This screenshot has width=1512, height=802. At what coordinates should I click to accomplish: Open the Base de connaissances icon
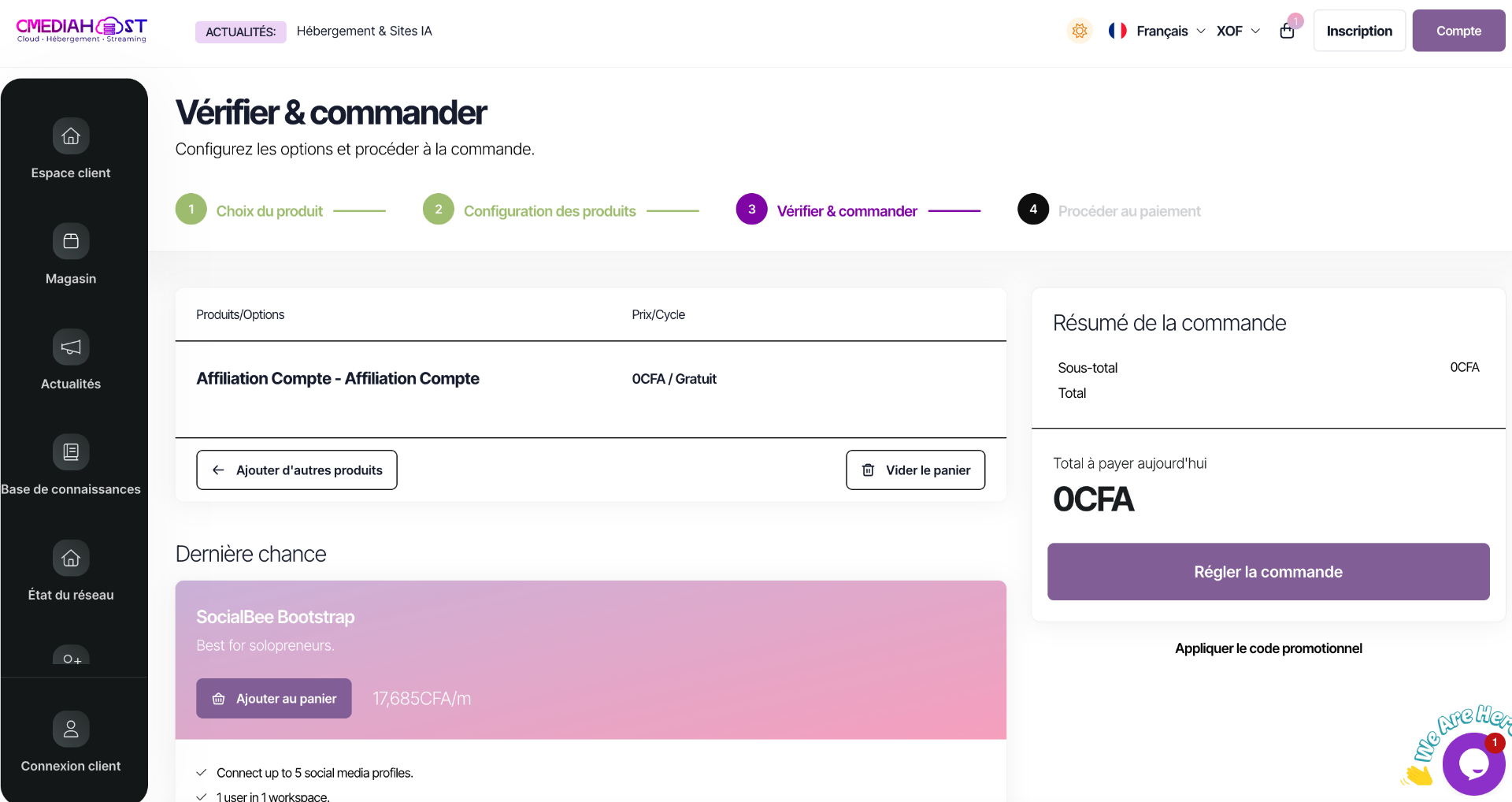pyautogui.click(x=71, y=452)
